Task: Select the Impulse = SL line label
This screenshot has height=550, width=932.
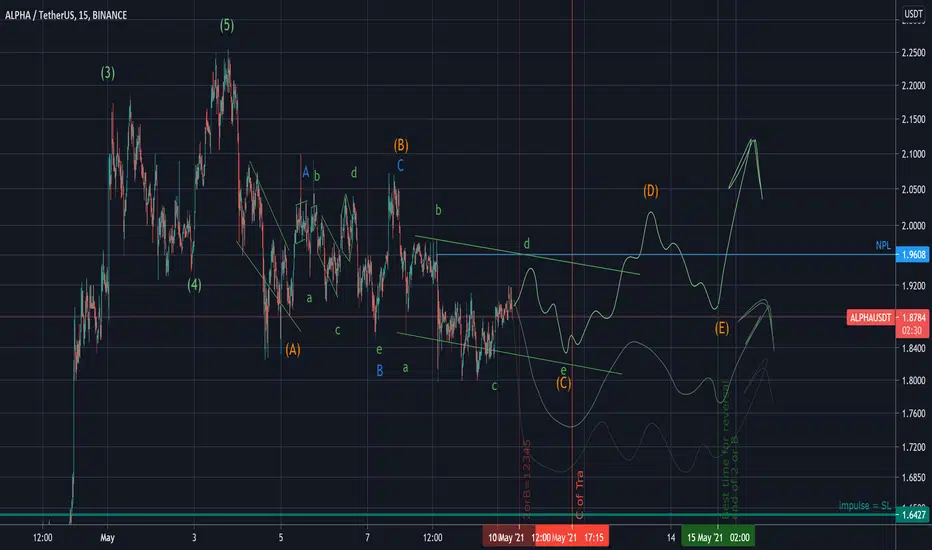Action: click(x=864, y=505)
